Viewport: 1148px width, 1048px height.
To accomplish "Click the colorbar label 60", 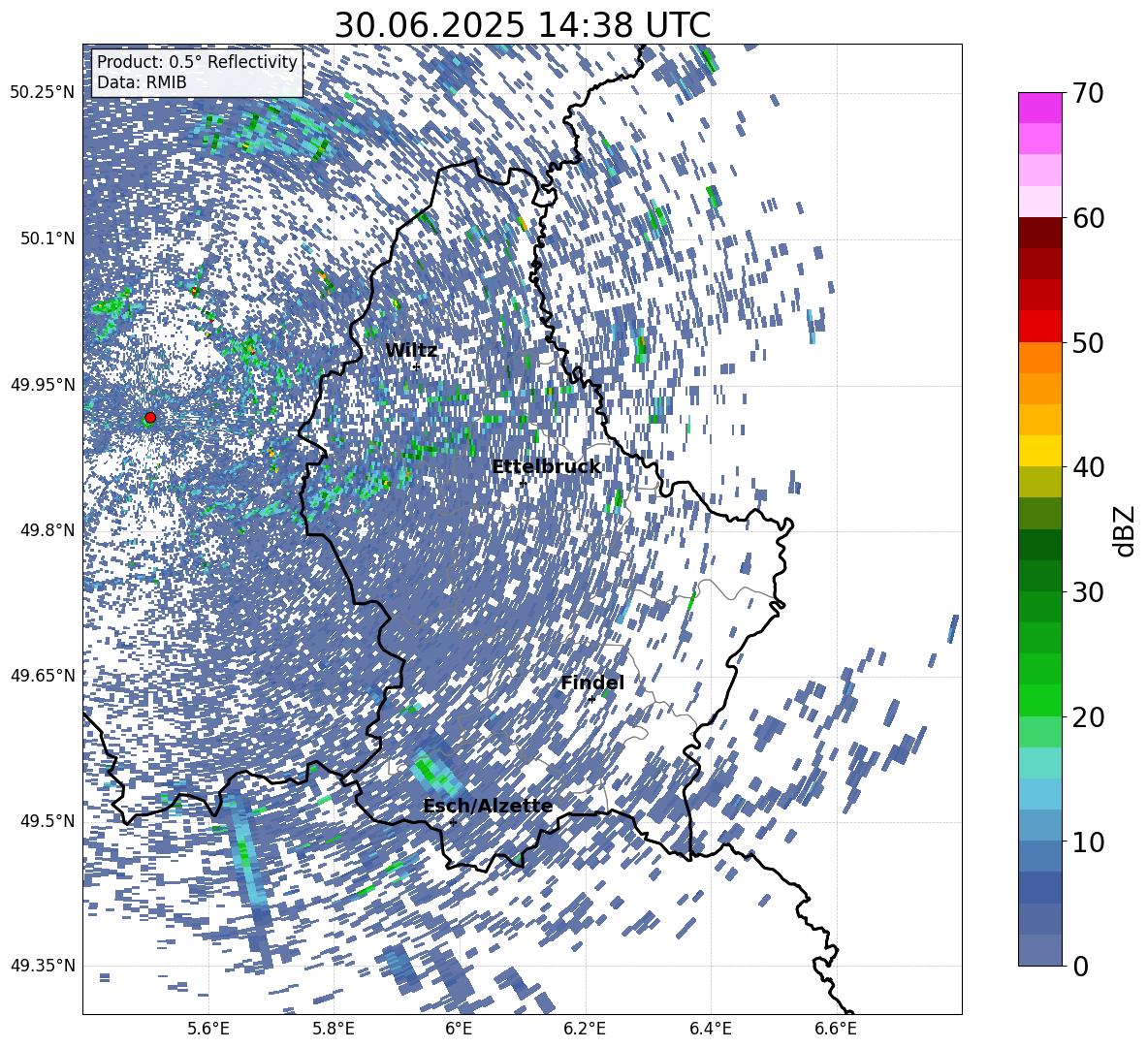I will click(1089, 218).
